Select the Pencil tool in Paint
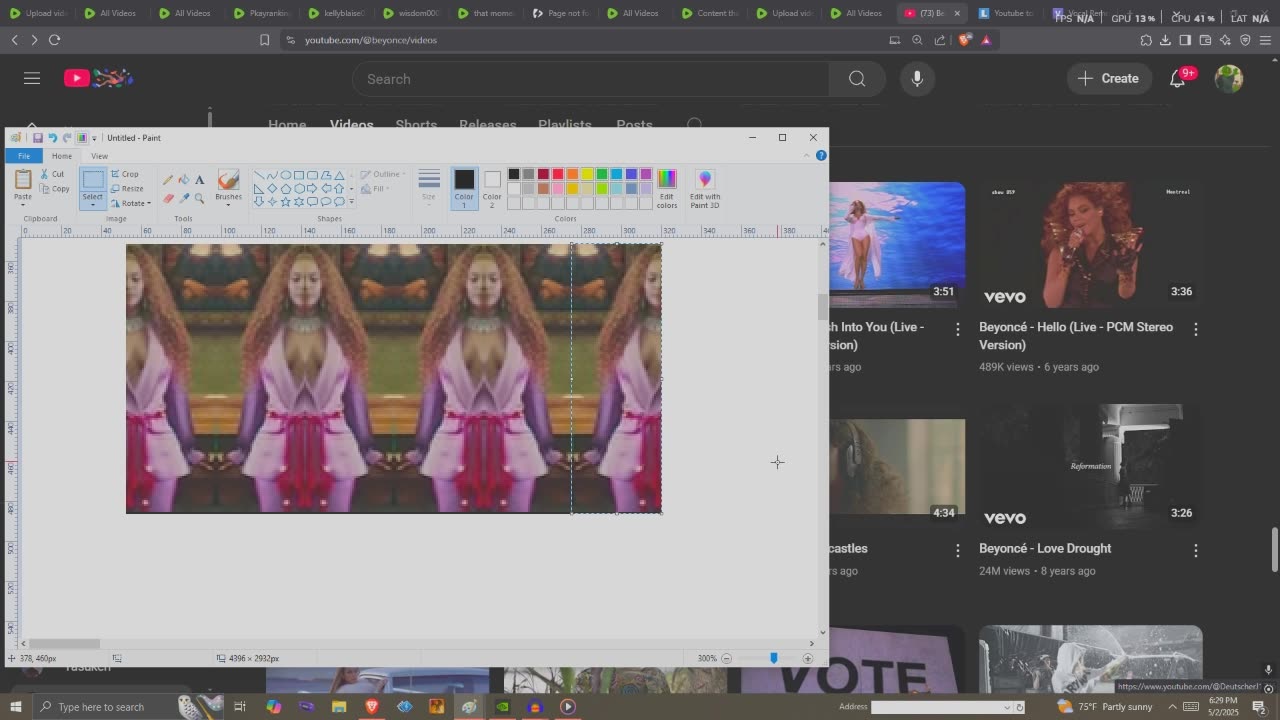 pos(168,180)
